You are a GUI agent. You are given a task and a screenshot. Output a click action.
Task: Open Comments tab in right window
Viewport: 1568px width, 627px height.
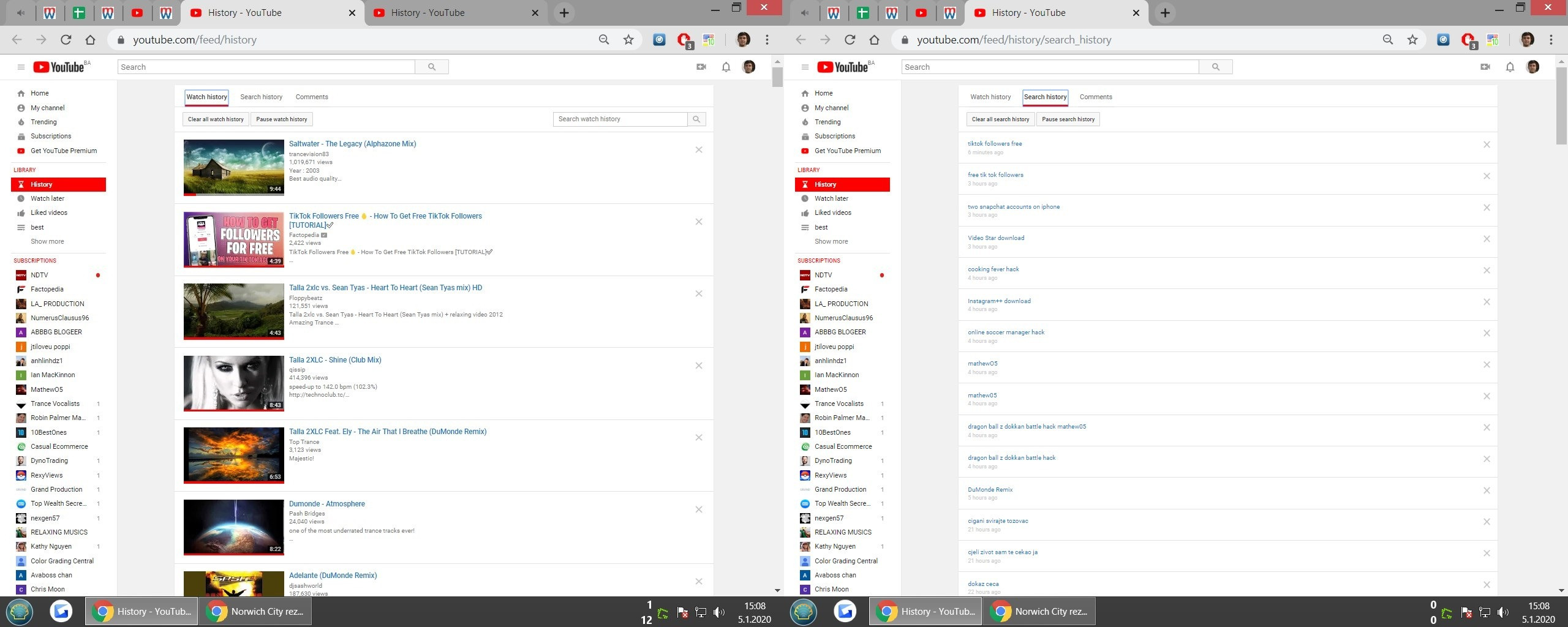(1096, 97)
